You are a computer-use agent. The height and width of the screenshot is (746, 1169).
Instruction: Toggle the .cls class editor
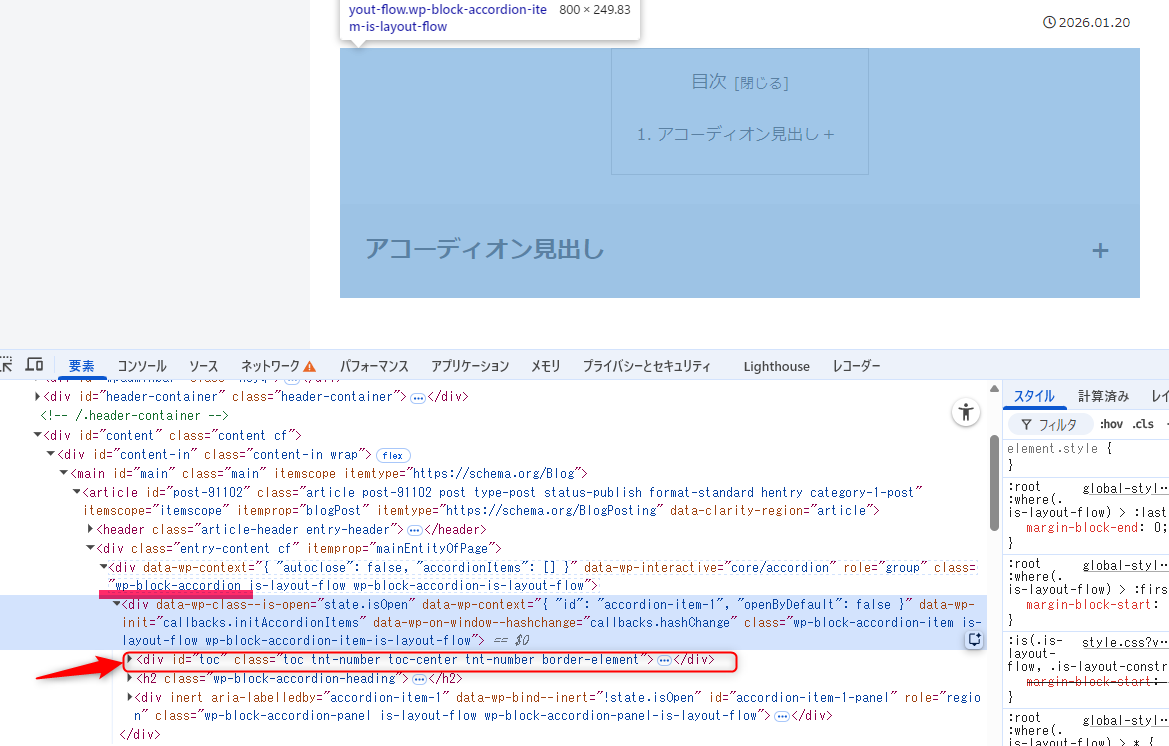click(1143, 424)
